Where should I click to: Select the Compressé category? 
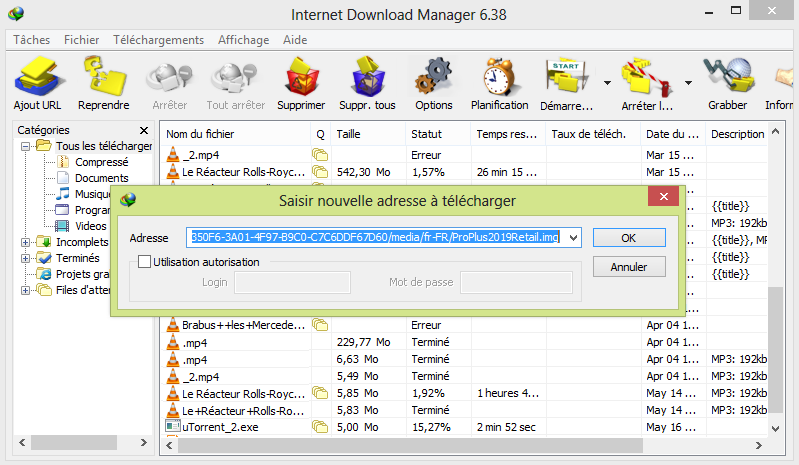click(101, 162)
